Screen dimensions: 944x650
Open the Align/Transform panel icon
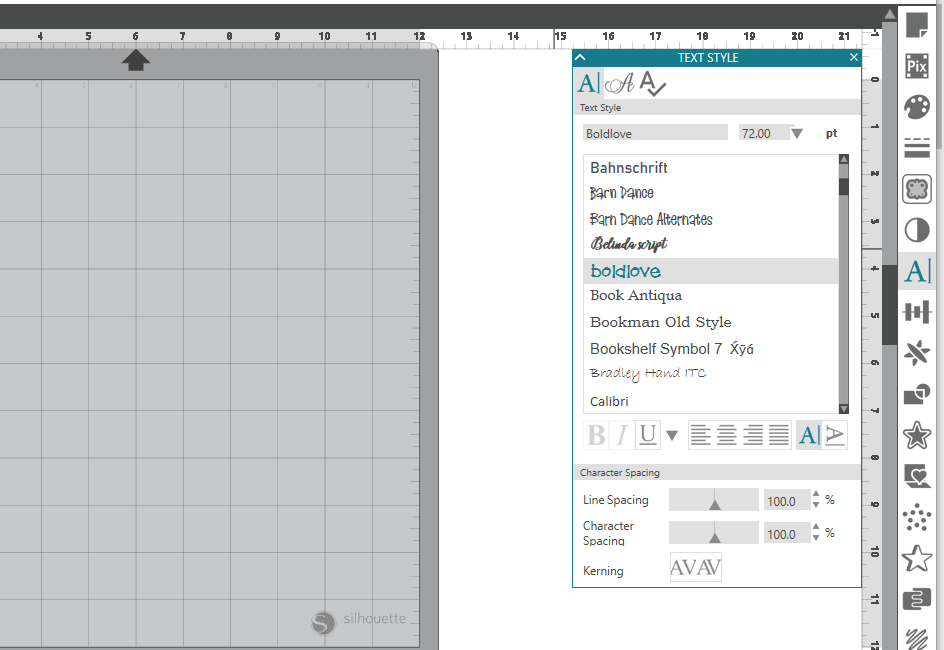917,312
